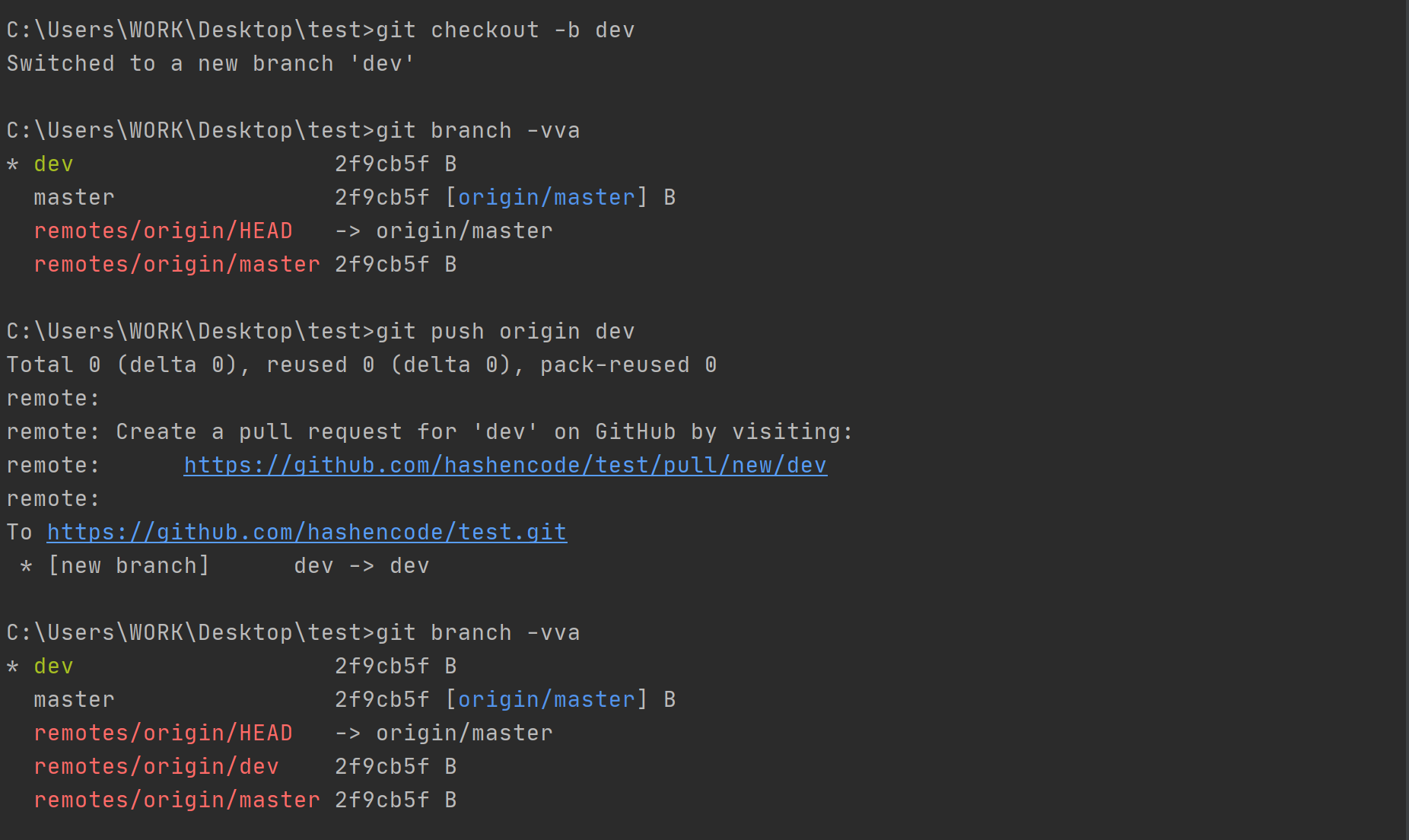The height and width of the screenshot is (840, 1409).
Task: Select the red "remotes/origin/dev" branch entry
Action: coord(156,767)
